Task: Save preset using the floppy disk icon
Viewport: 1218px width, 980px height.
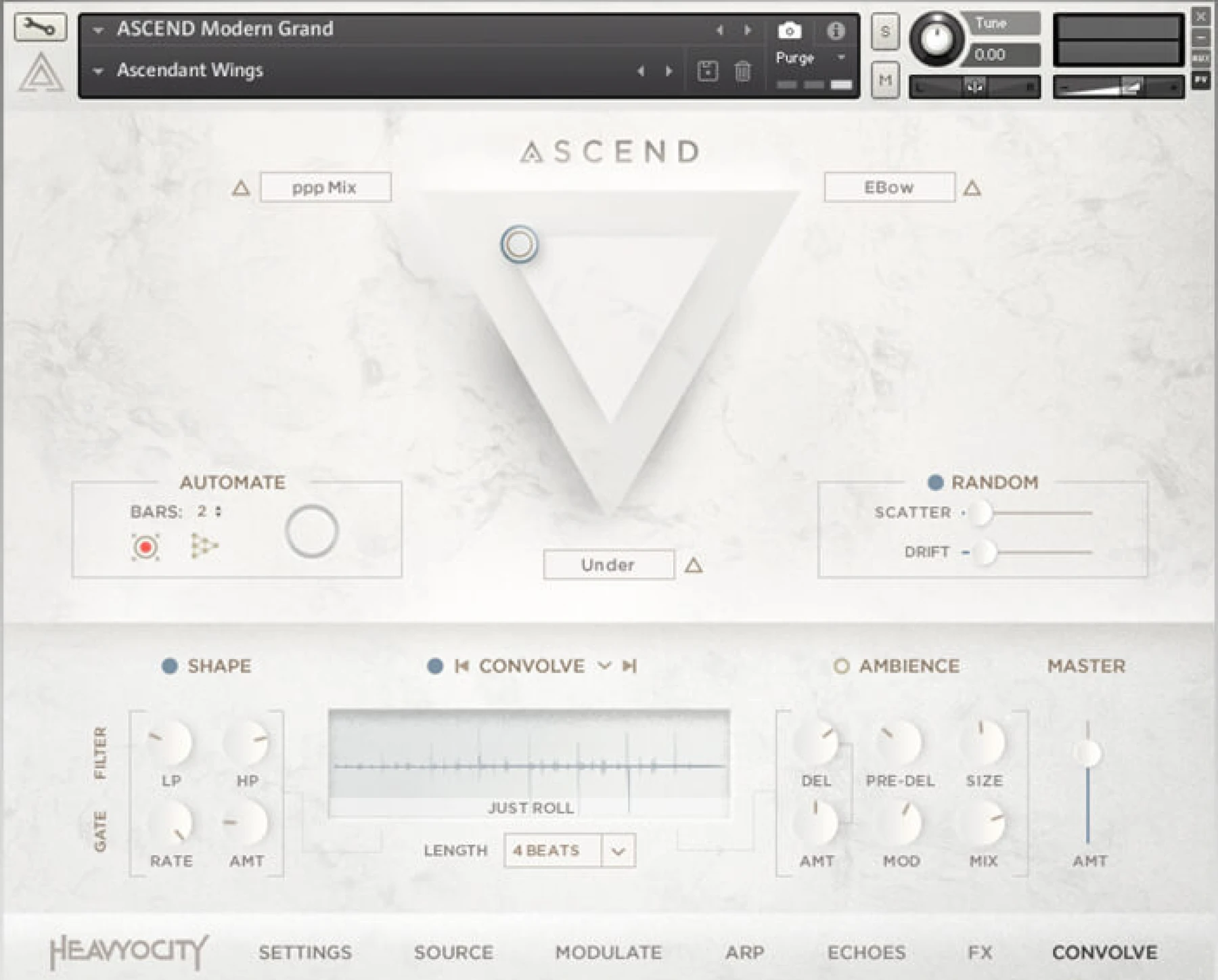Action: tap(707, 70)
